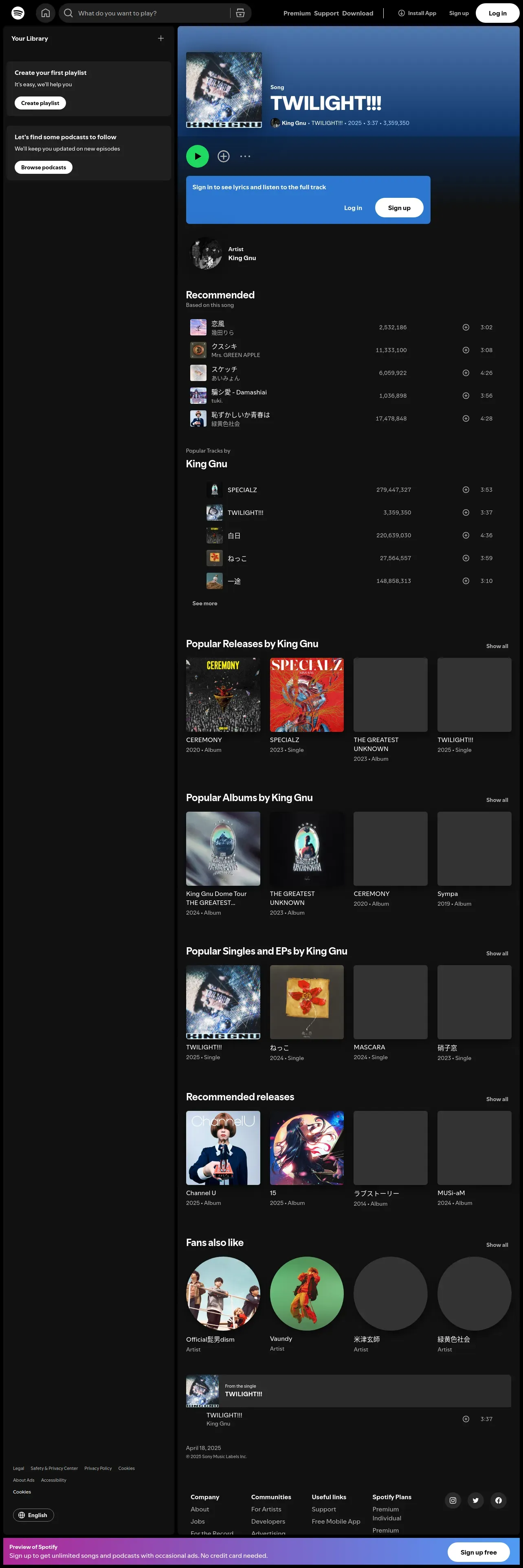
Task: Add ねっこ track with its plus icon
Action: click(x=466, y=558)
